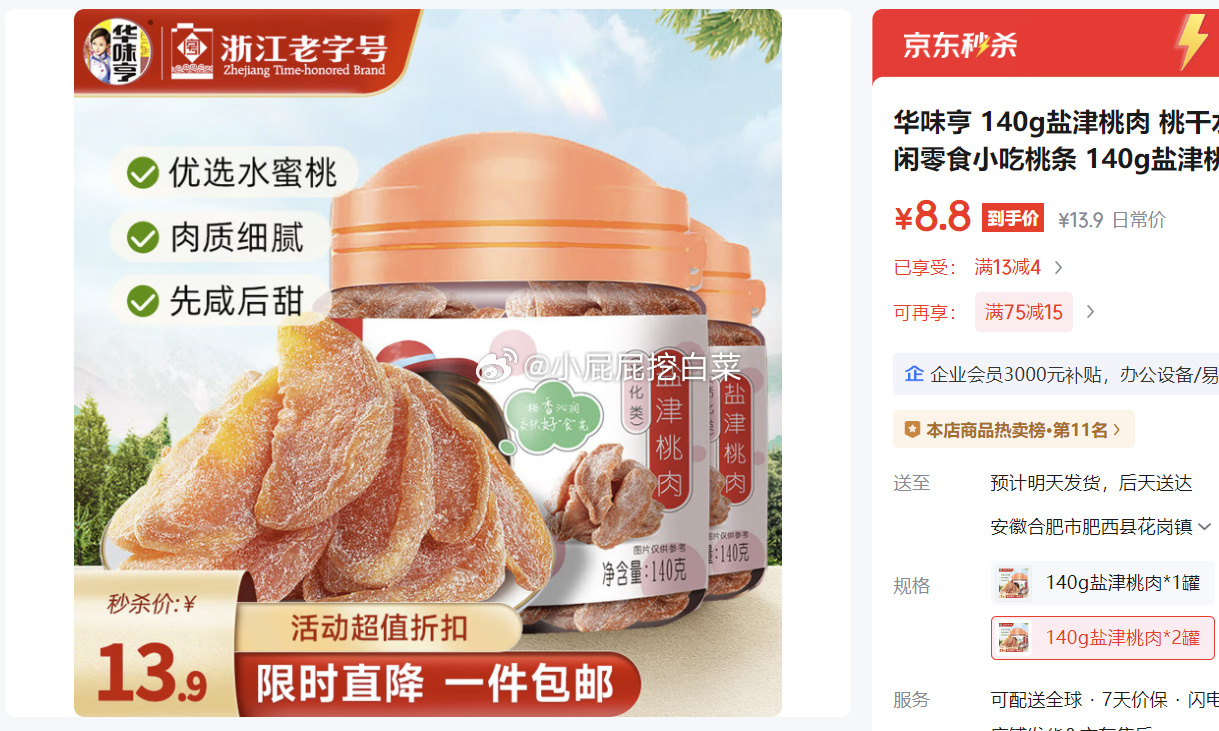The height and width of the screenshot is (731, 1219).
Task: Click the green checkmark beside 优选水蜜桃
Action: click(x=143, y=174)
